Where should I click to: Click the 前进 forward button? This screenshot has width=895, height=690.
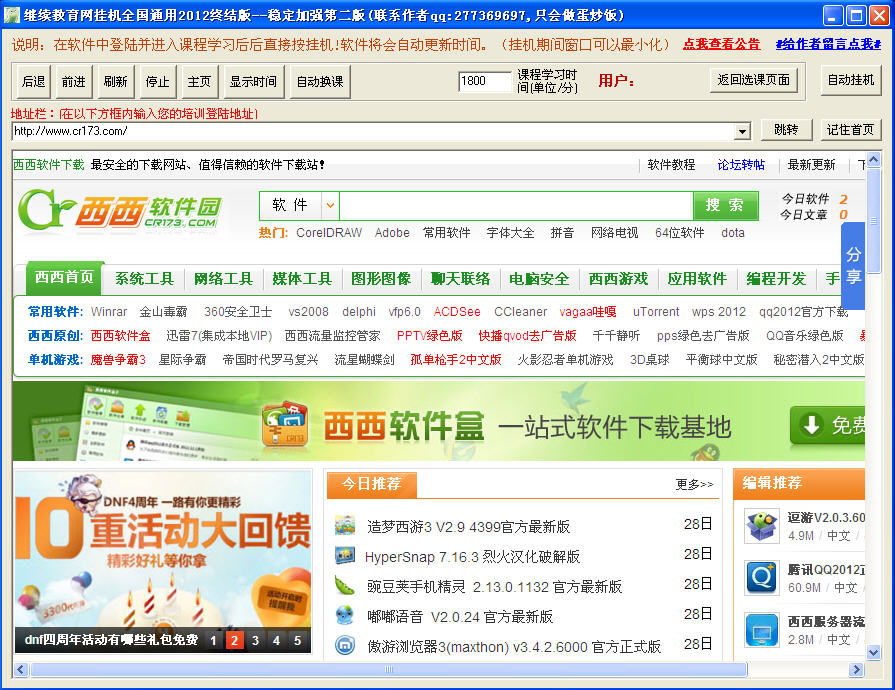(74, 82)
